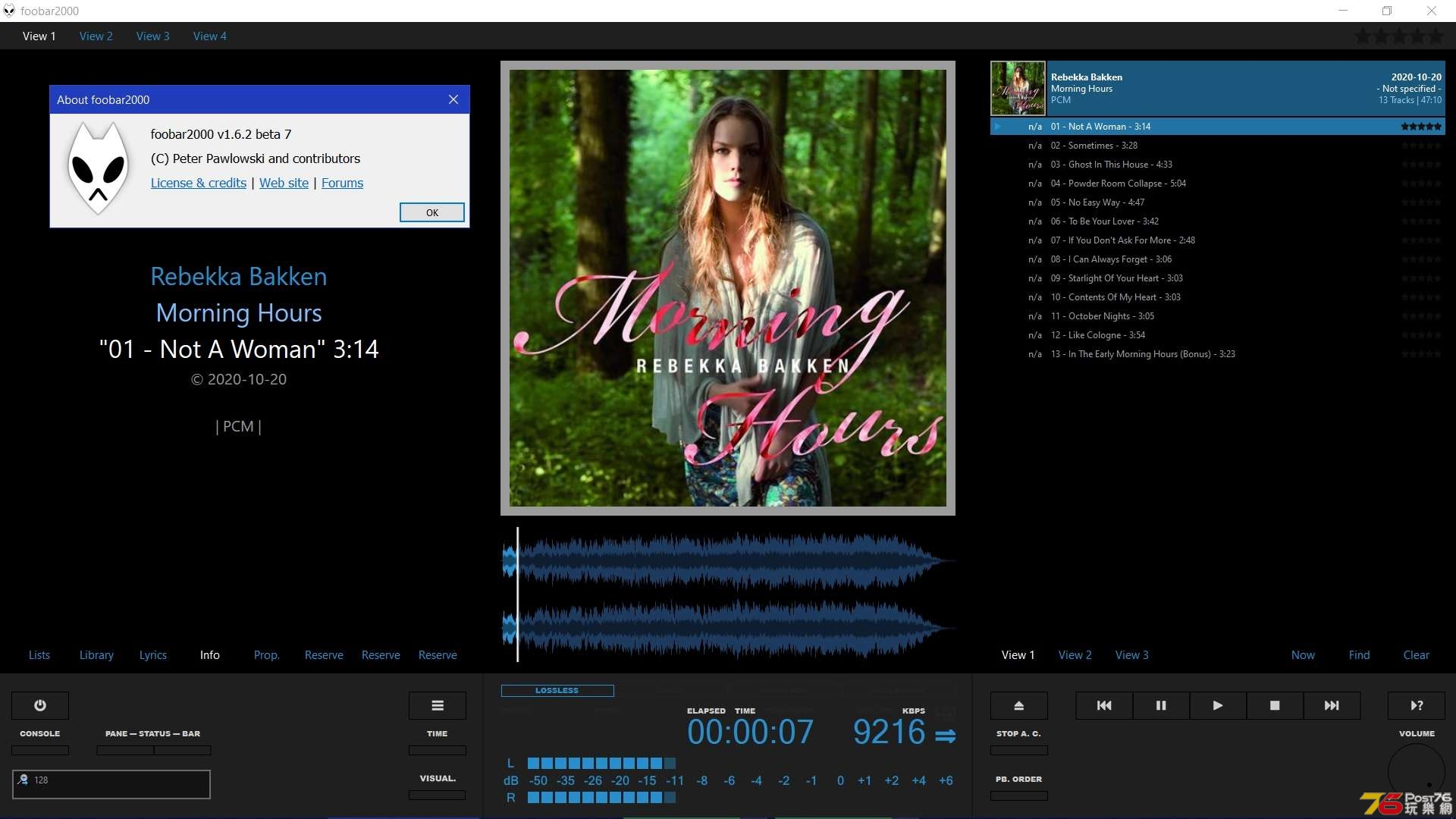Select track 04 - Powder Room Collapse
Screen dimensions: 1456x819
(1218, 184)
